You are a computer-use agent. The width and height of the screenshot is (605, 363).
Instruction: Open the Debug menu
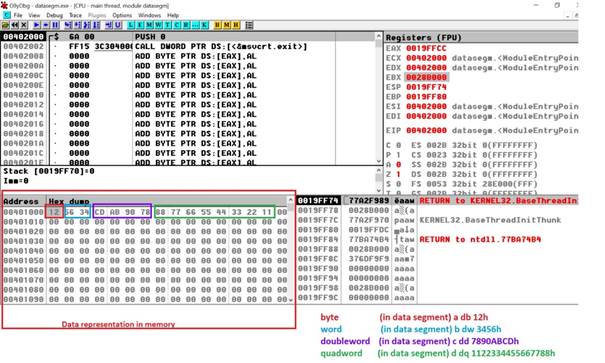point(54,15)
